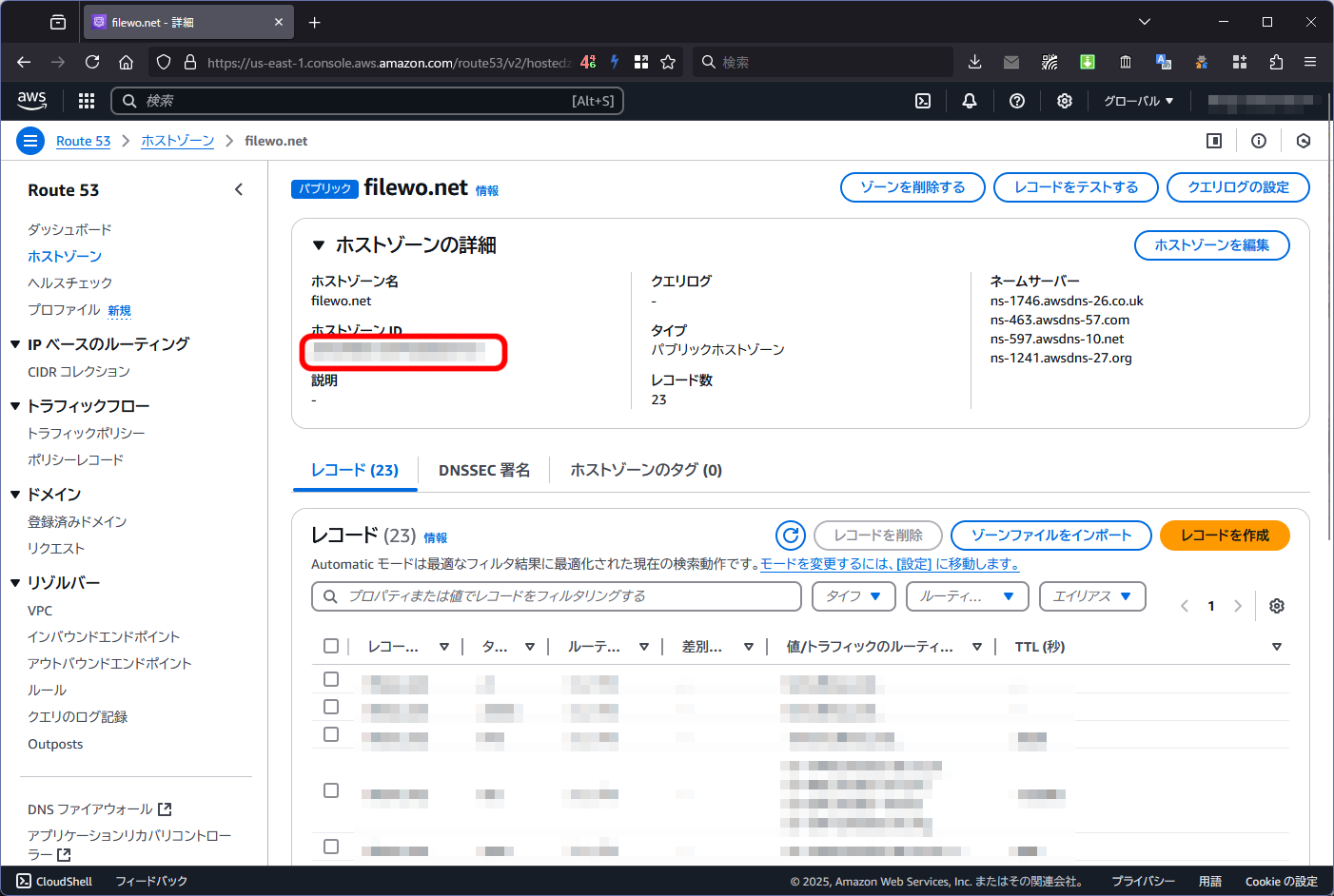
Task: Collapse the ドメイン group
Action: (x=15, y=495)
